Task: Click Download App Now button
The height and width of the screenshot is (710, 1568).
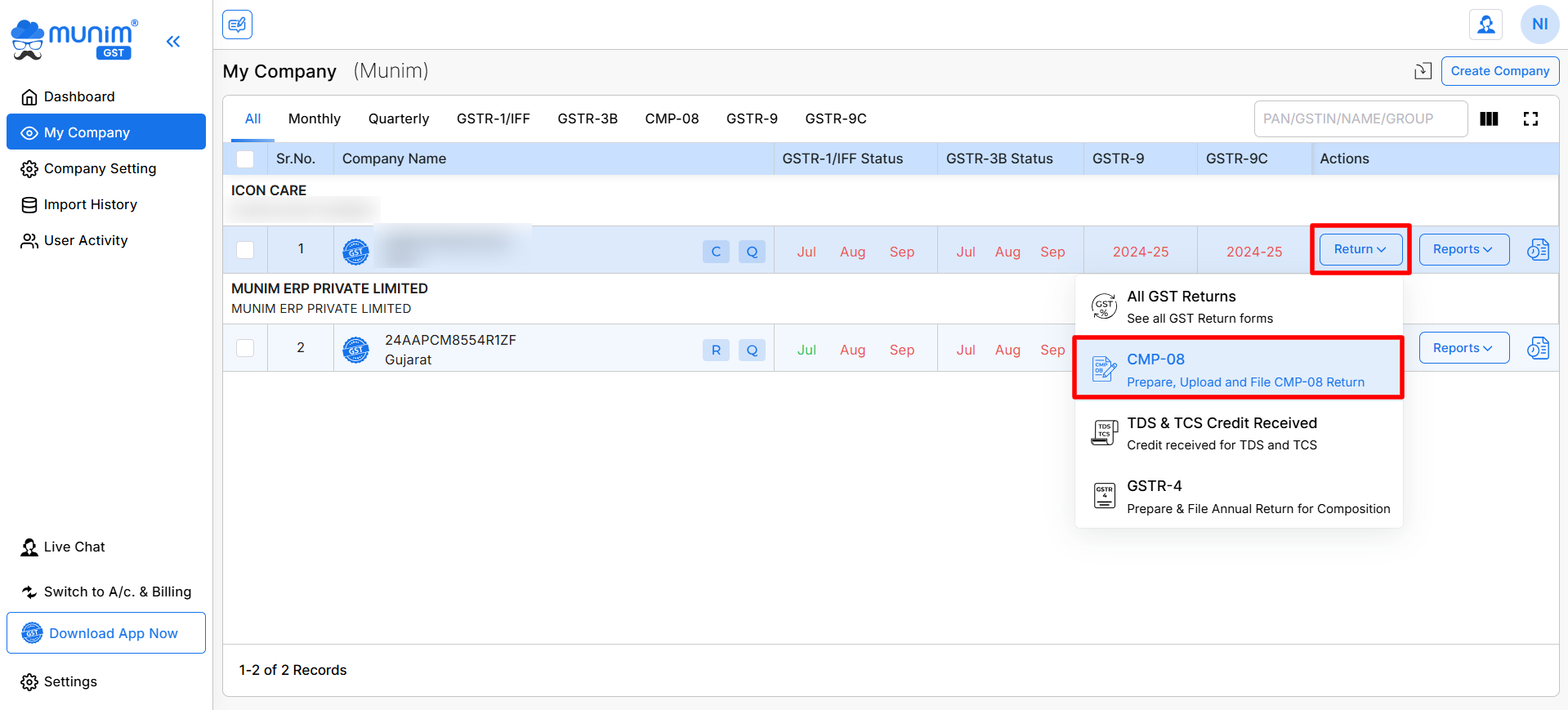Action: tap(106, 633)
